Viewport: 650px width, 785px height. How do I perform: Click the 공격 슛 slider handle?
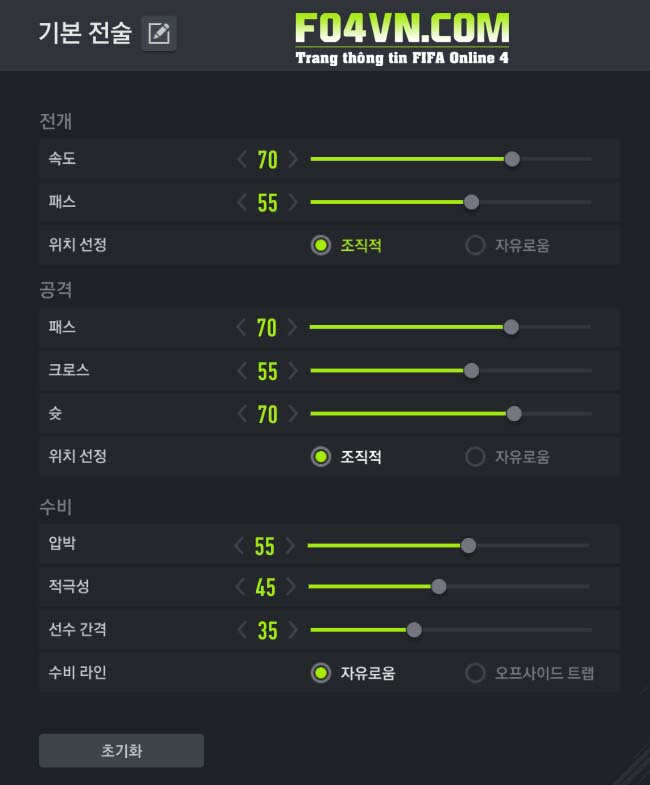[514, 413]
